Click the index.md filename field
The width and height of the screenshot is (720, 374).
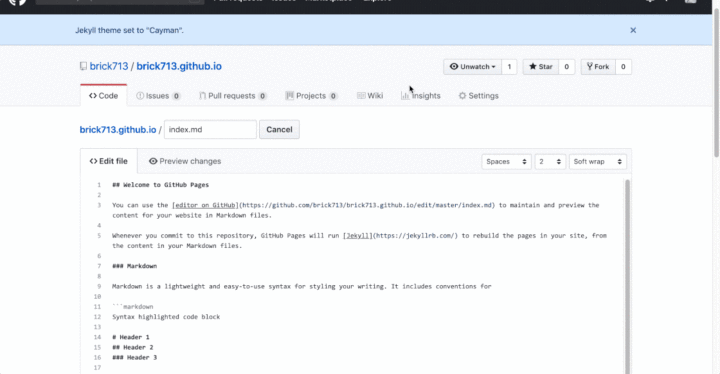(x=210, y=130)
